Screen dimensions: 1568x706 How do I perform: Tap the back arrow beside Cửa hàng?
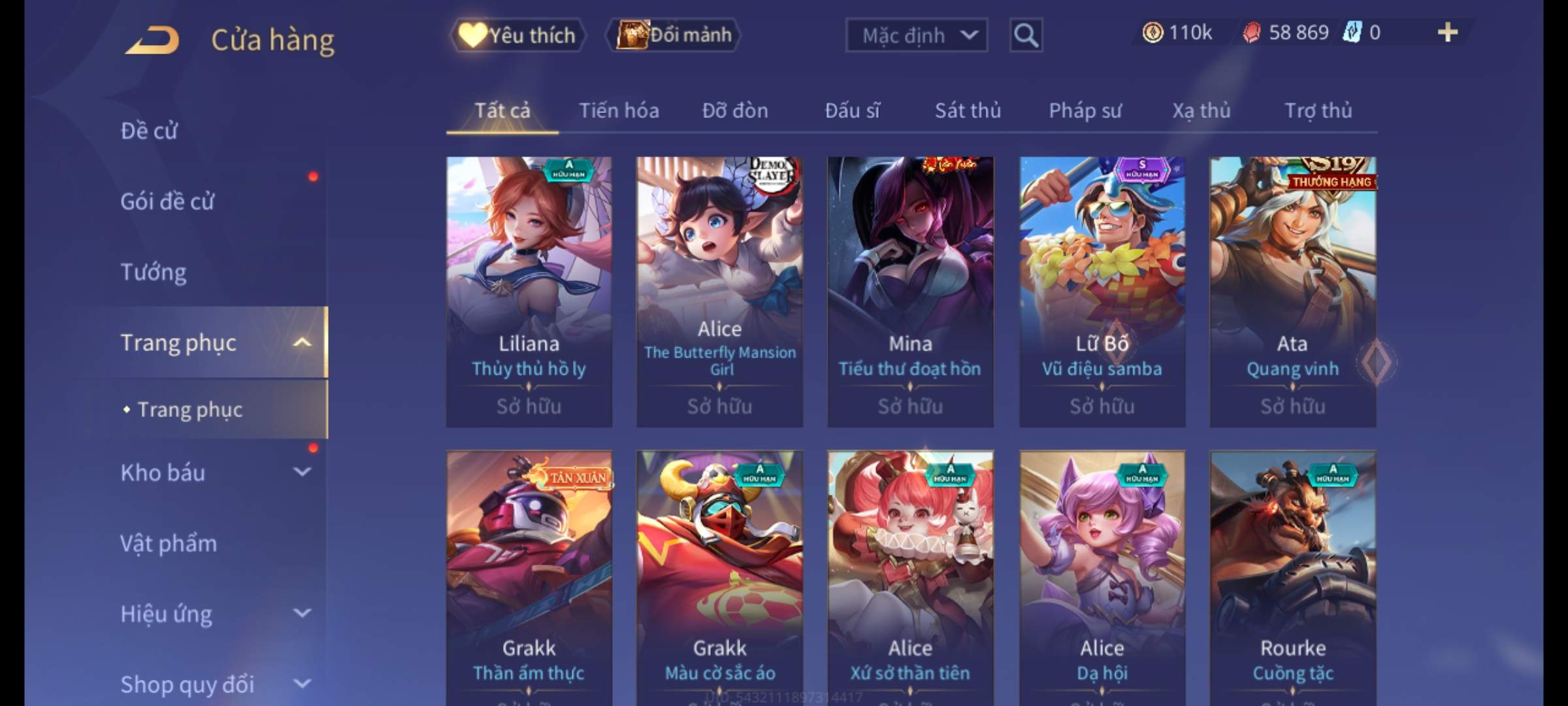pyautogui.click(x=152, y=39)
